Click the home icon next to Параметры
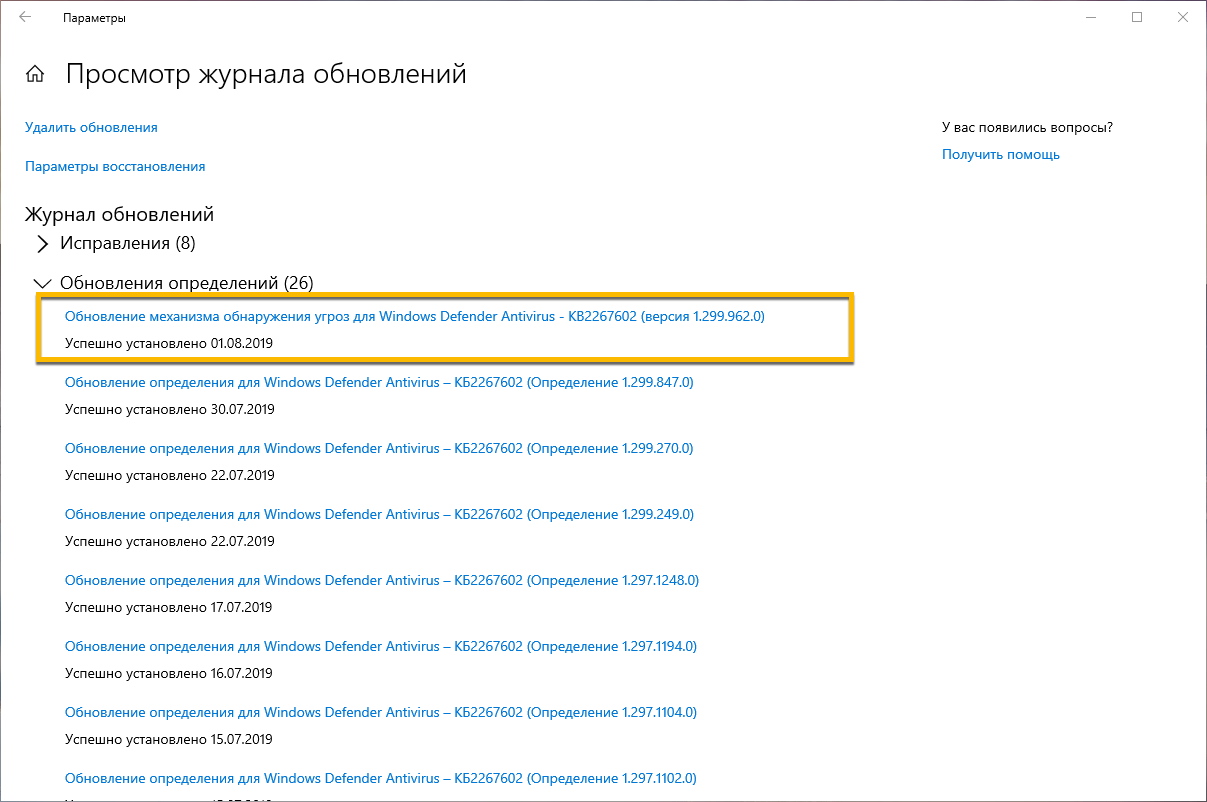Viewport: 1207px width, 802px height. (x=35, y=73)
